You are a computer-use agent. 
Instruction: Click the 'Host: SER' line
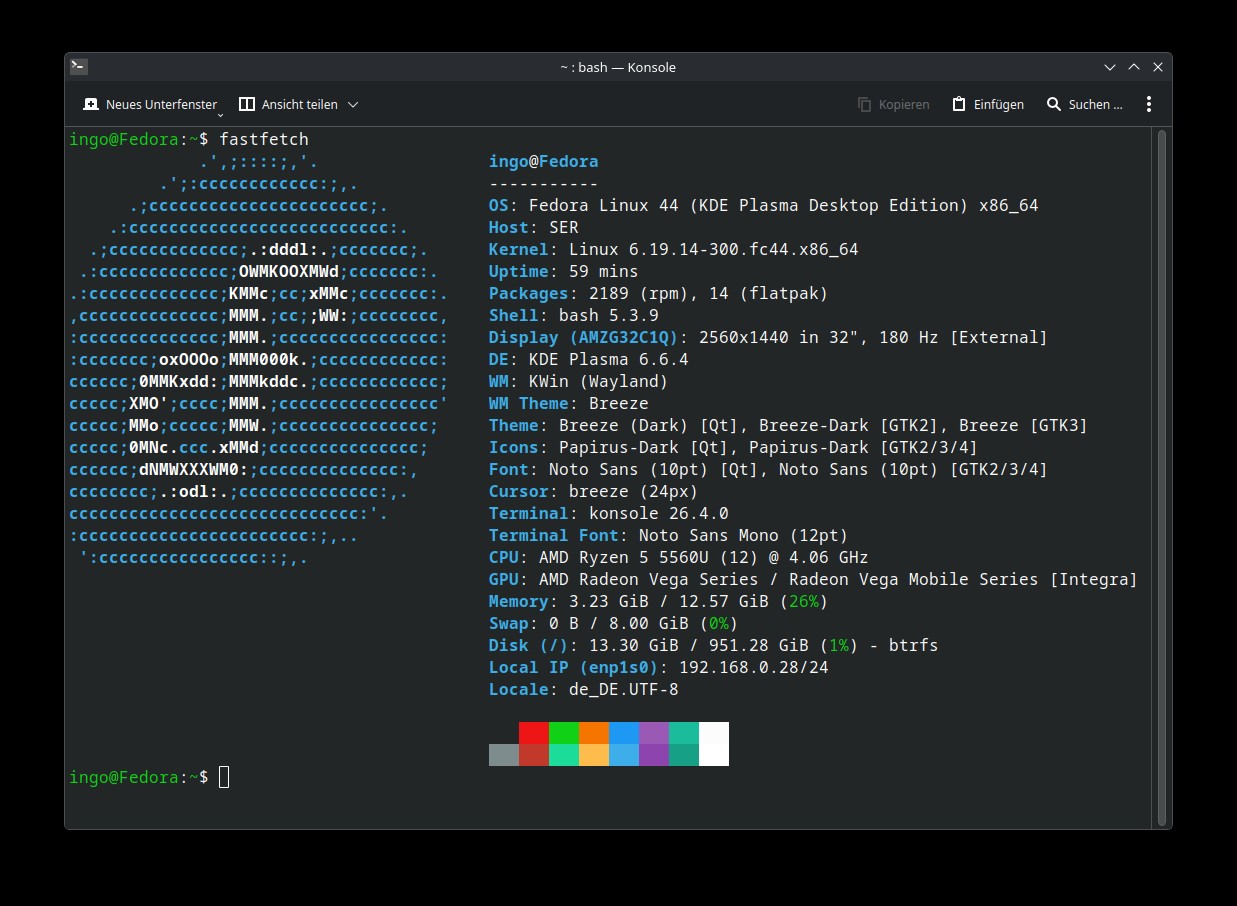(x=534, y=227)
